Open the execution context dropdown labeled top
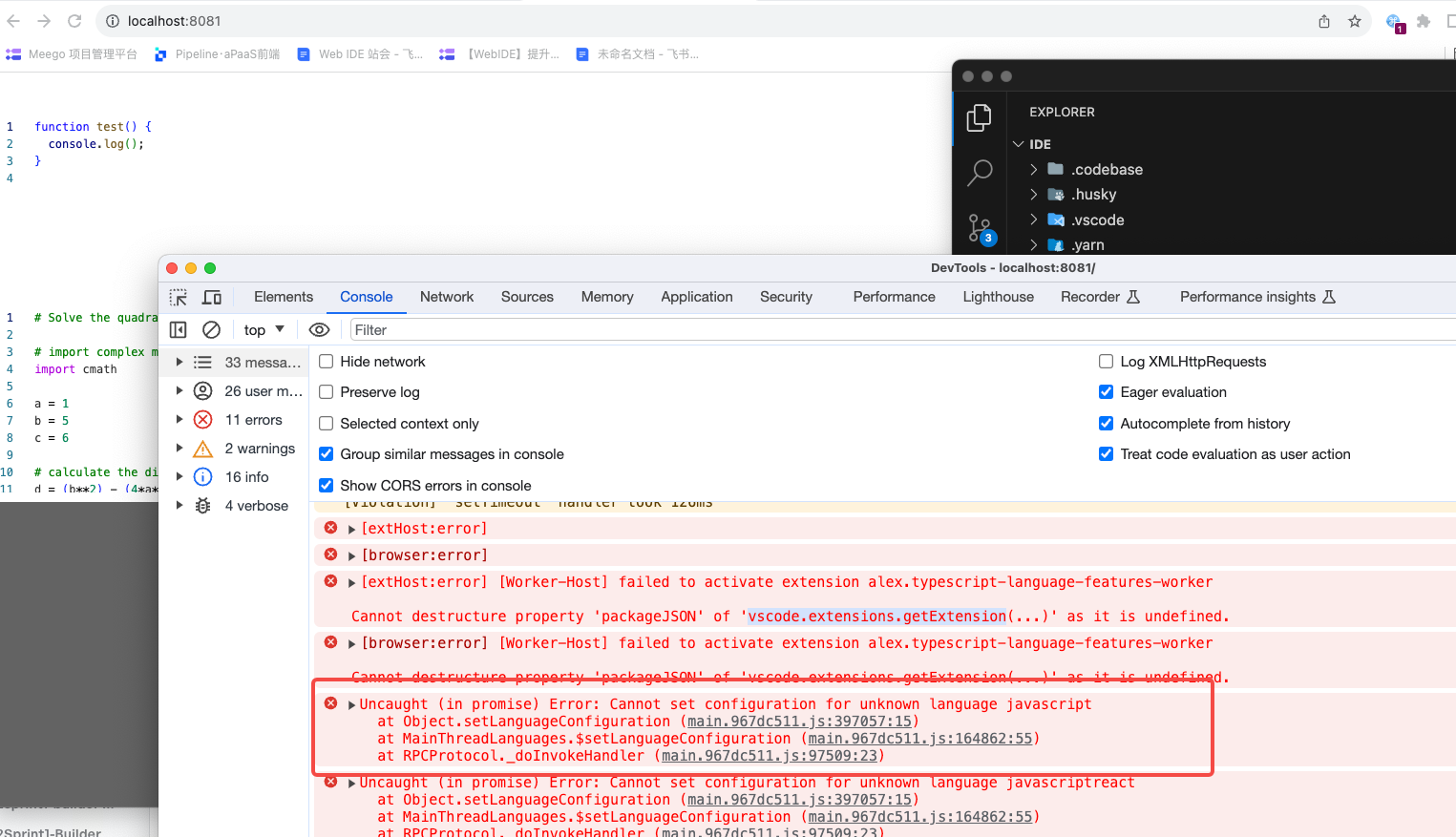This screenshot has width=1456, height=837. (264, 329)
